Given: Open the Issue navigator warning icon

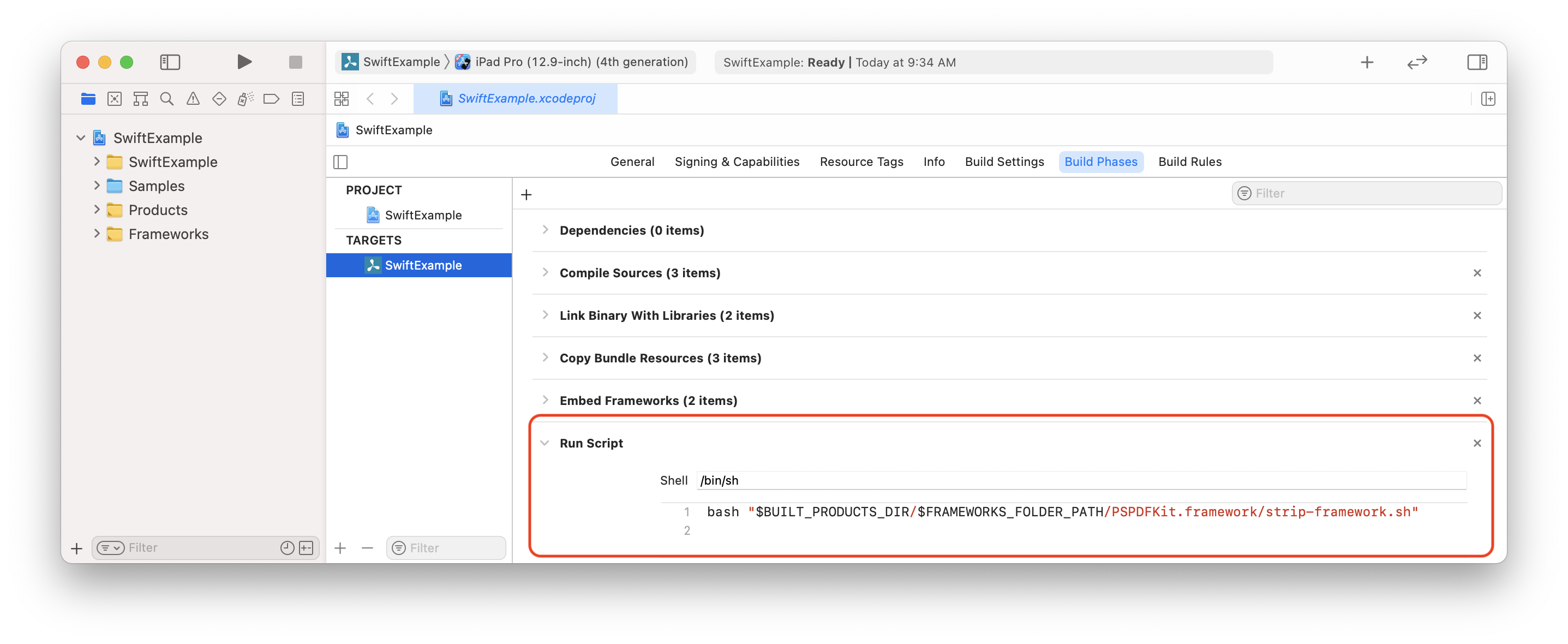Looking at the screenshot, I should point(193,99).
